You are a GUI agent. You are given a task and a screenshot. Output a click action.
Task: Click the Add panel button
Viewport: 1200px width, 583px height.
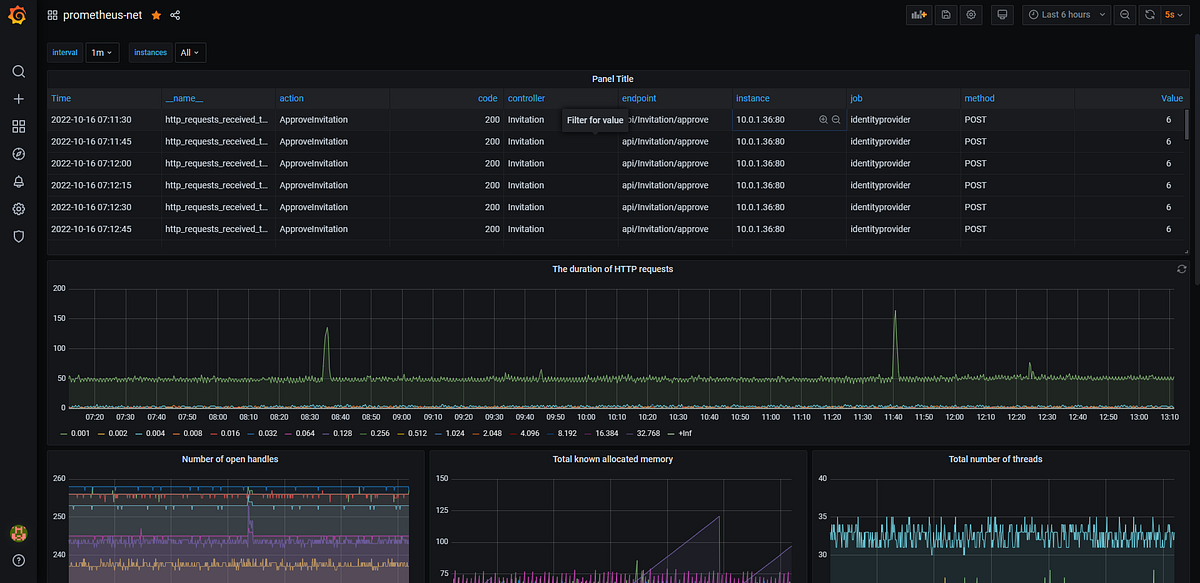pyautogui.click(x=917, y=15)
